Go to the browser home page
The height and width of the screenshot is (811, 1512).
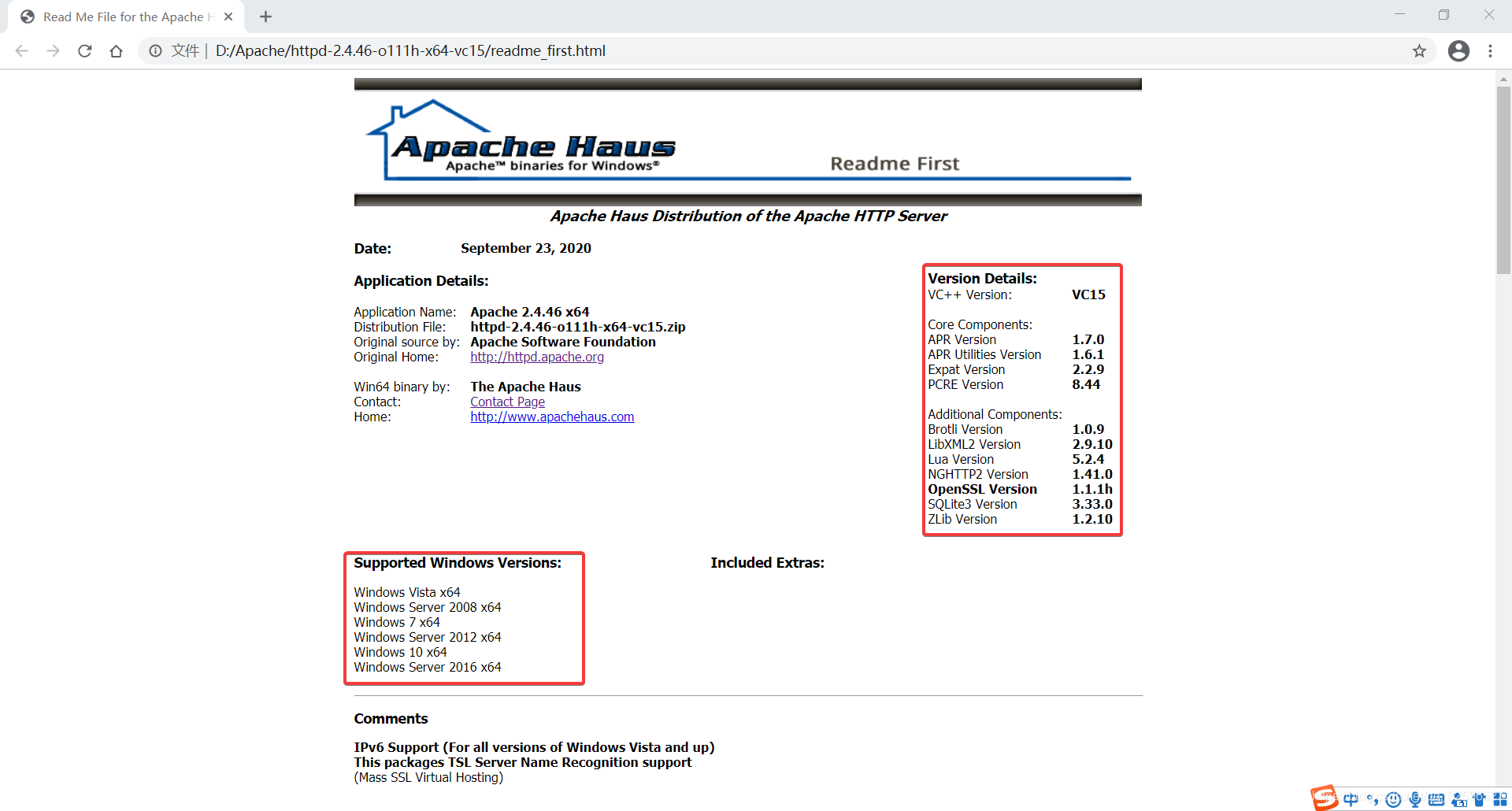116,50
